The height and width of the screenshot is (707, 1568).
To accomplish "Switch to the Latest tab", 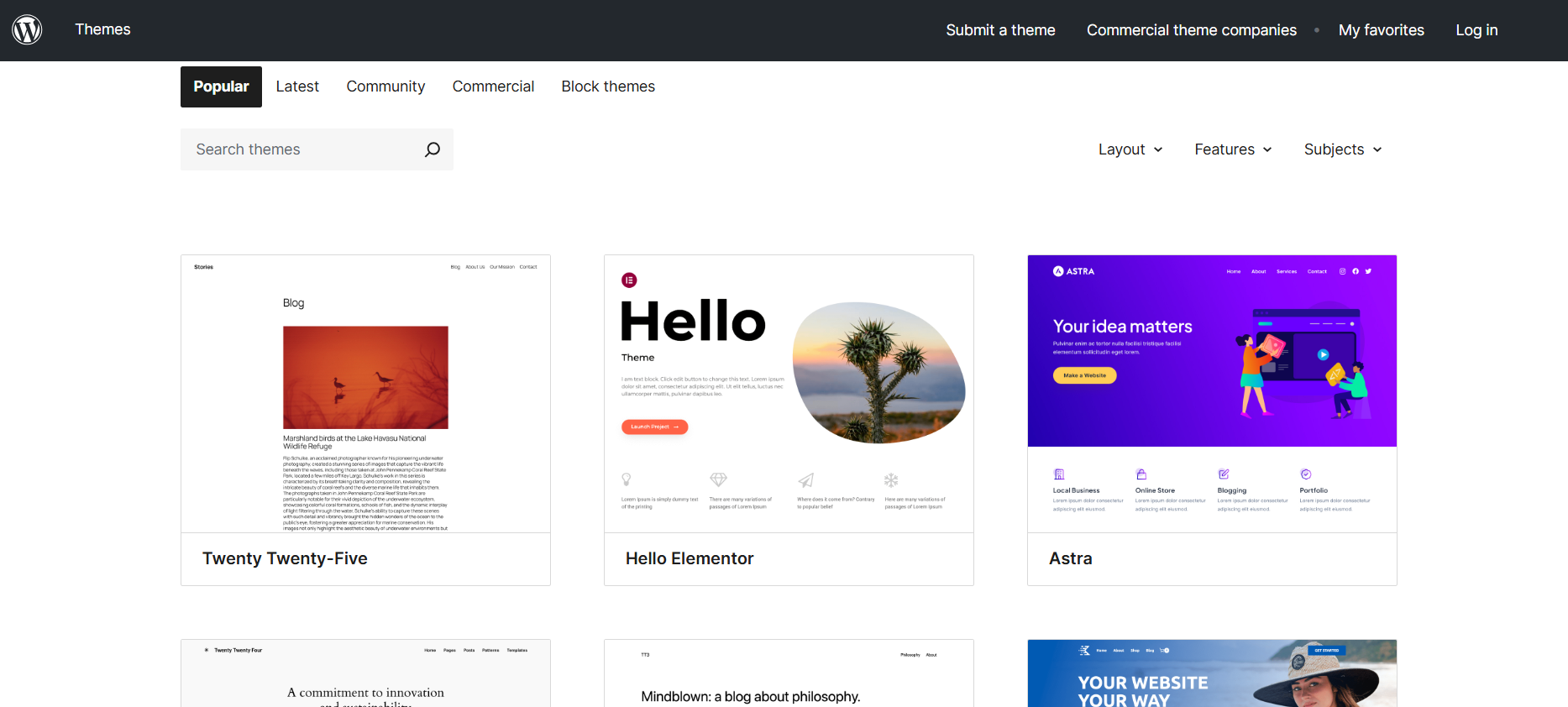I will pyautogui.click(x=297, y=86).
